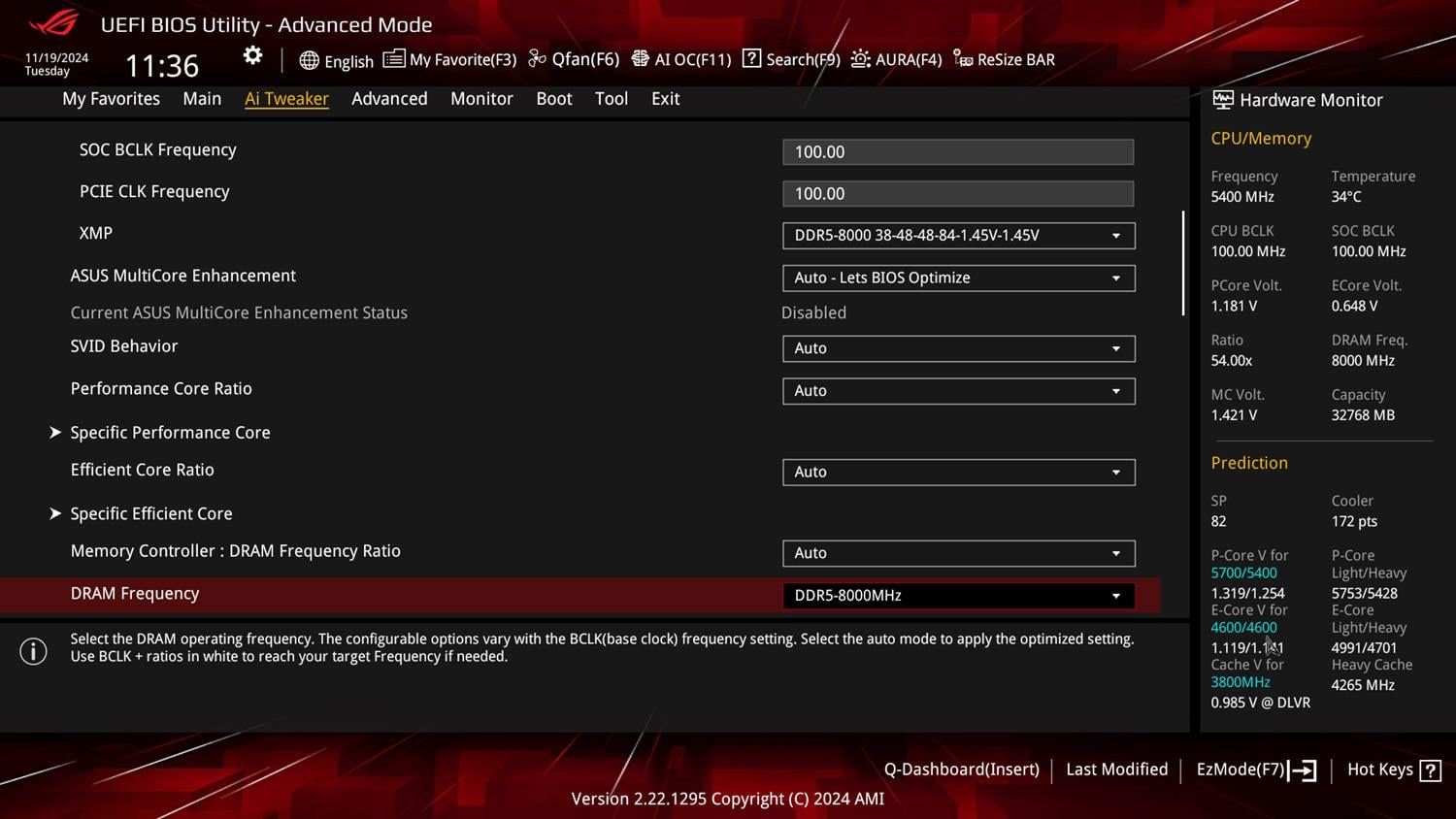Viewport: 1456px width, 819px height.
Task: Open Performance Core Ratio dropdown
Action: coord(959,391)
